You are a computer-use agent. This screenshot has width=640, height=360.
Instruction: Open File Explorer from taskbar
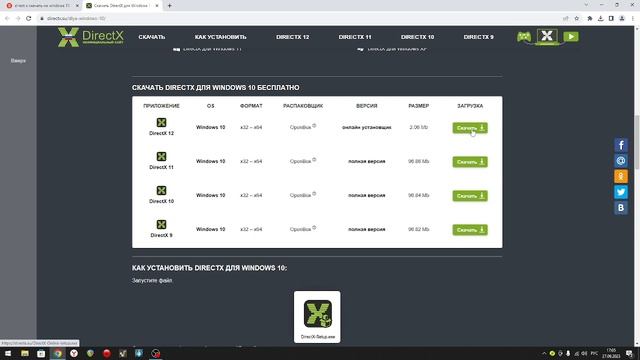(x=25, y=353)
